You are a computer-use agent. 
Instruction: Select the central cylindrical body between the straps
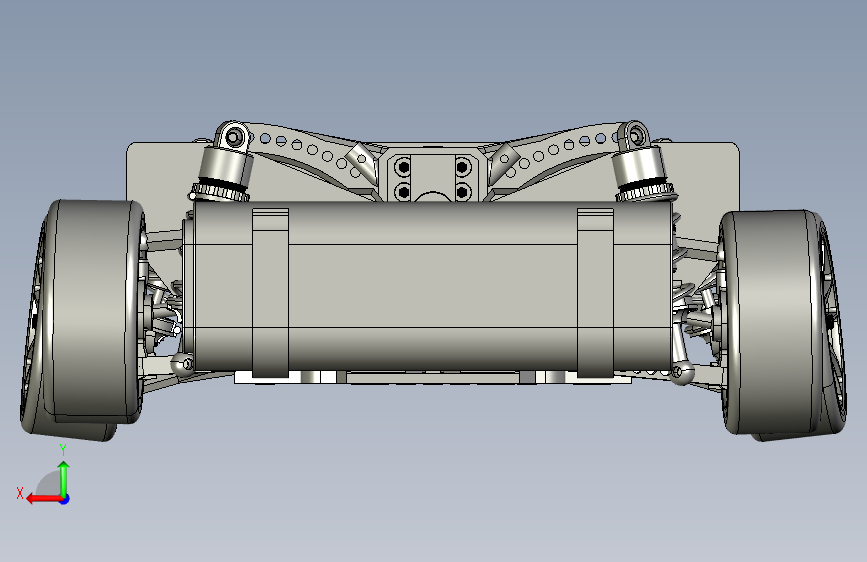click(433, 285)
